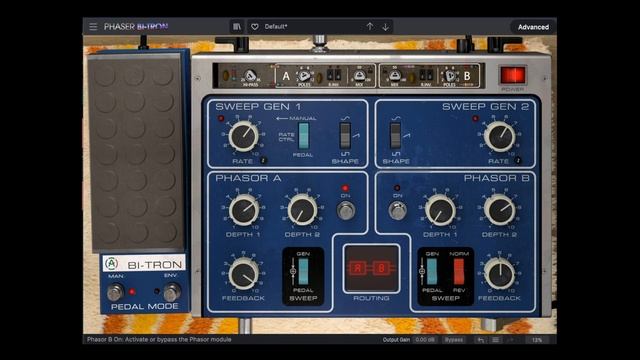
Task: Click the Bypass button in status bar
Action: [x=454, y=340]
